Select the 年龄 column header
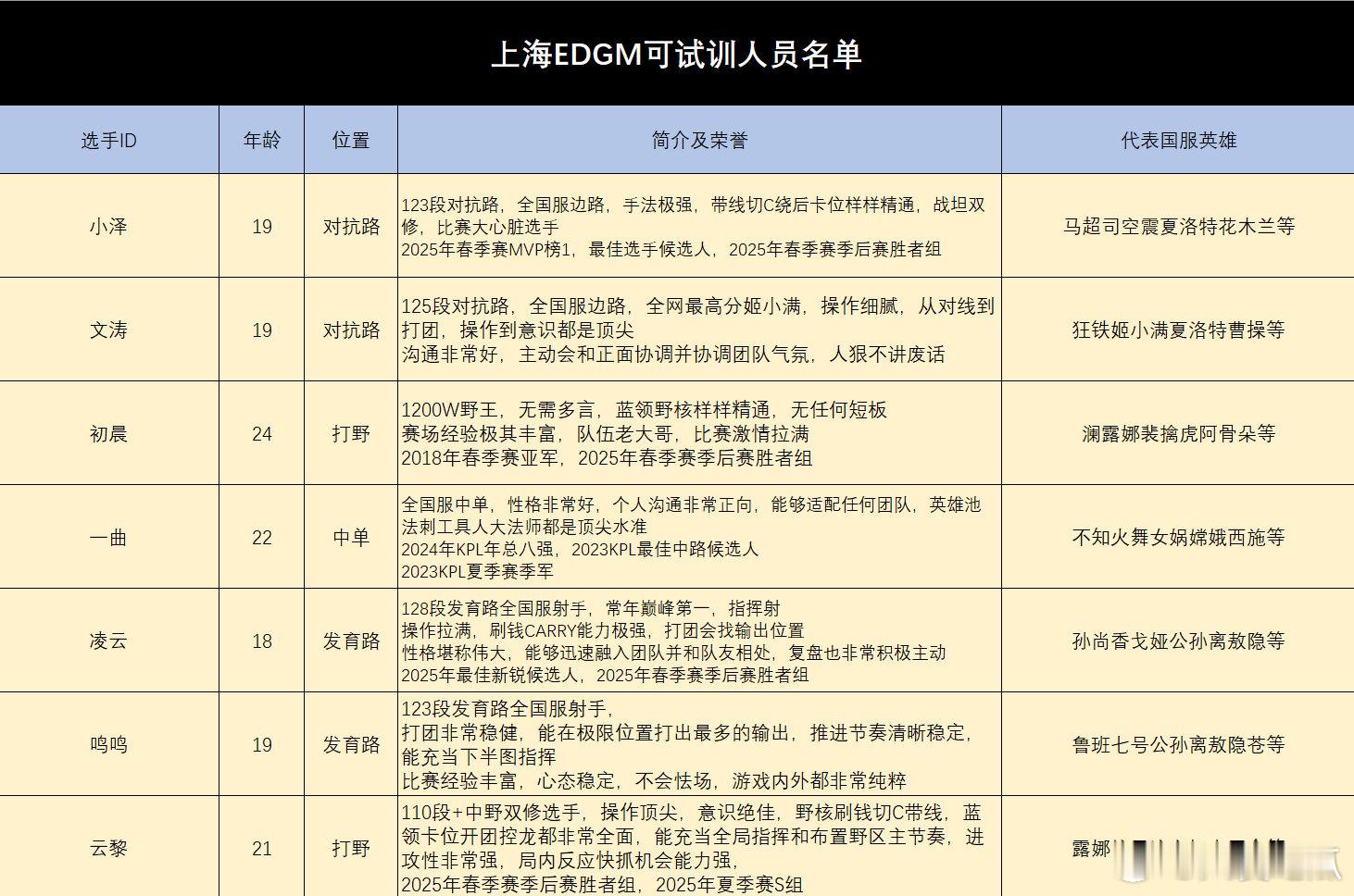 point(261,140)
